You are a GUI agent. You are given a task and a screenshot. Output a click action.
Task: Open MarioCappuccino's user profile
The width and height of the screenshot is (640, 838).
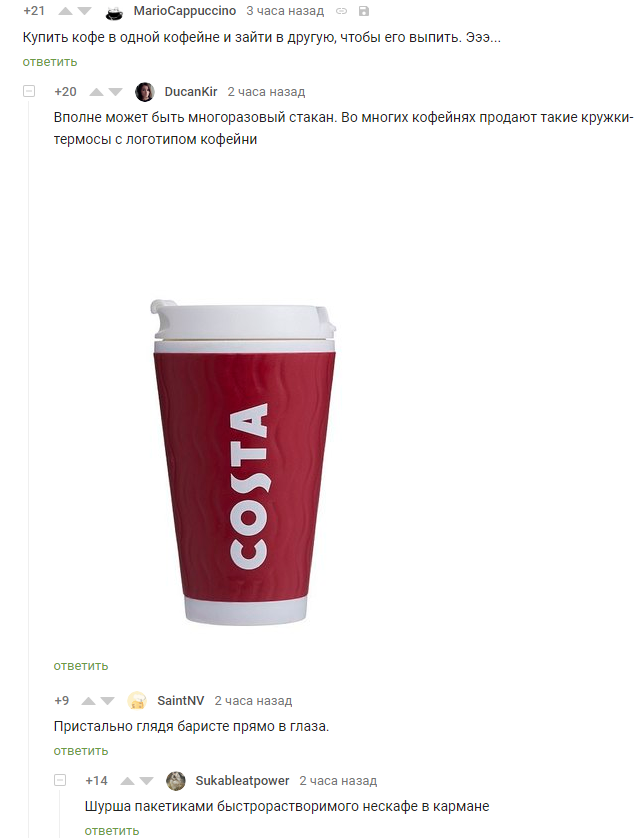[x=185, y=11]
